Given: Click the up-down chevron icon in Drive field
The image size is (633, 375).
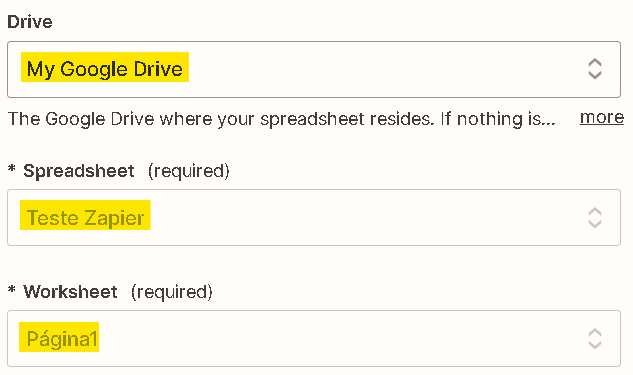Looking at the screenshot, I should click(x=595, y=69).
